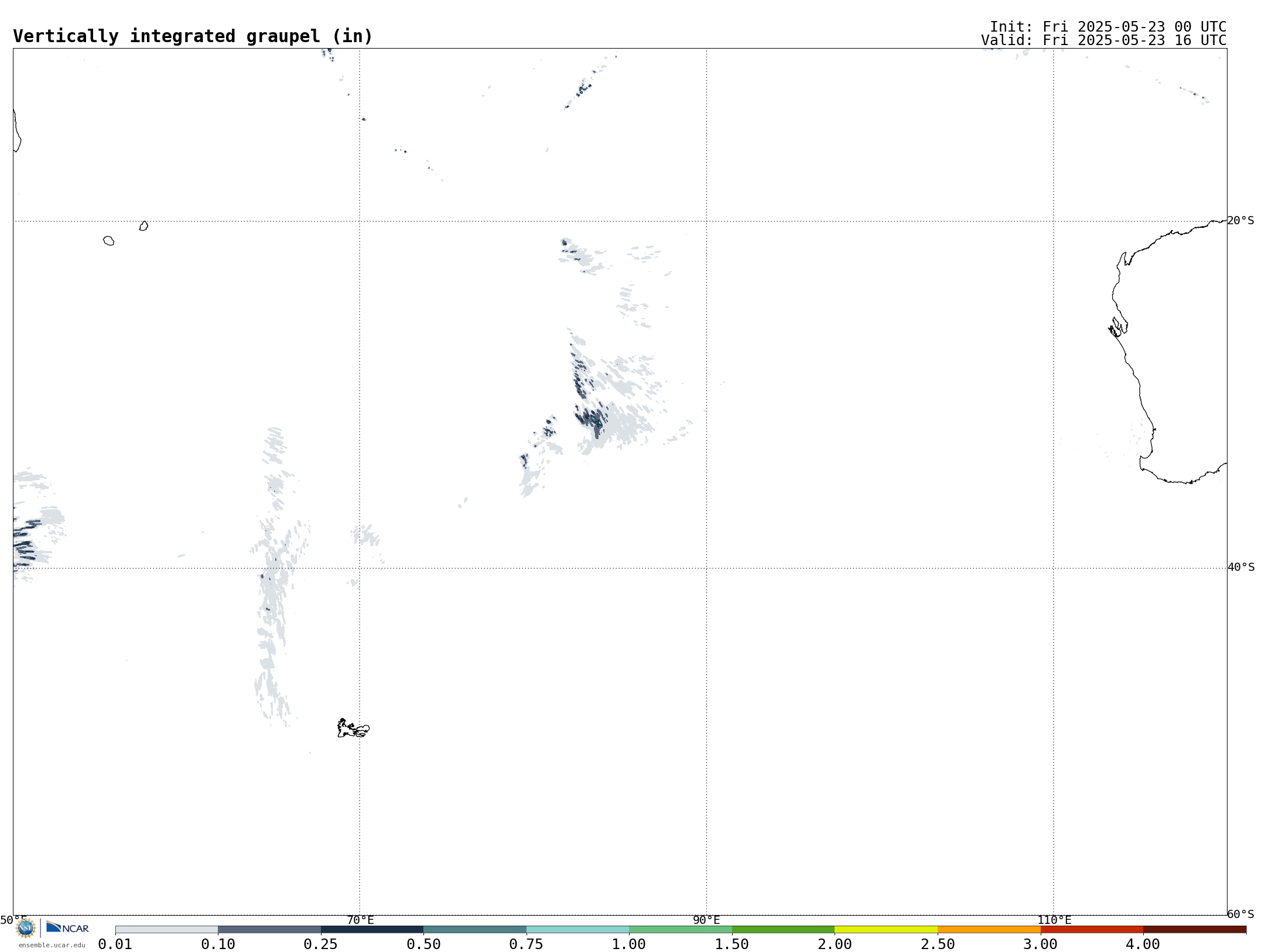Click the 70°E longitude label

pyautogui.click(x=360, y=920)
